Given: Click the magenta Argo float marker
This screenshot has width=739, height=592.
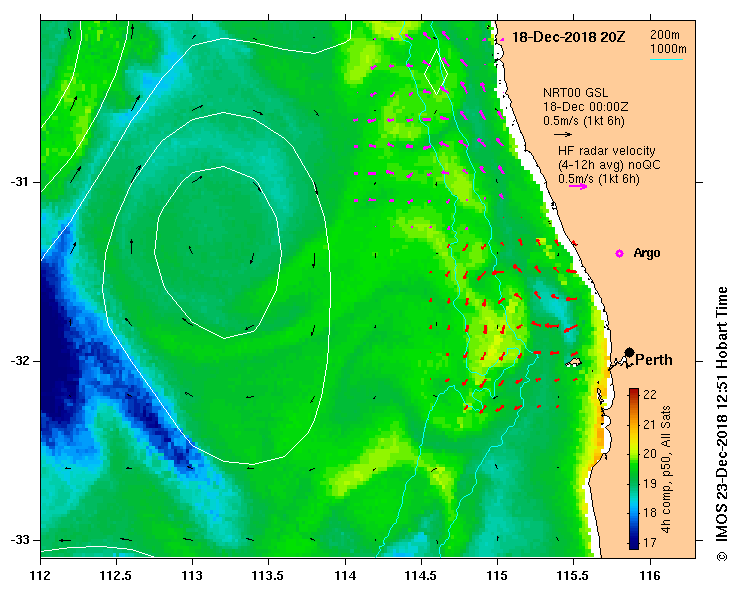Looking at the screenshot, I should [619, 254].
